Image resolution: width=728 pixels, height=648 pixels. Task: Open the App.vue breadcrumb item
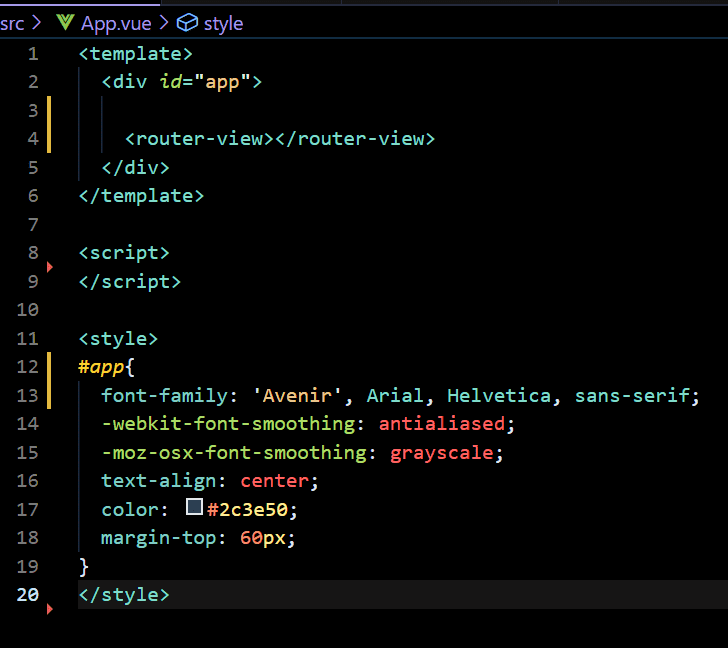coord(116,23)
